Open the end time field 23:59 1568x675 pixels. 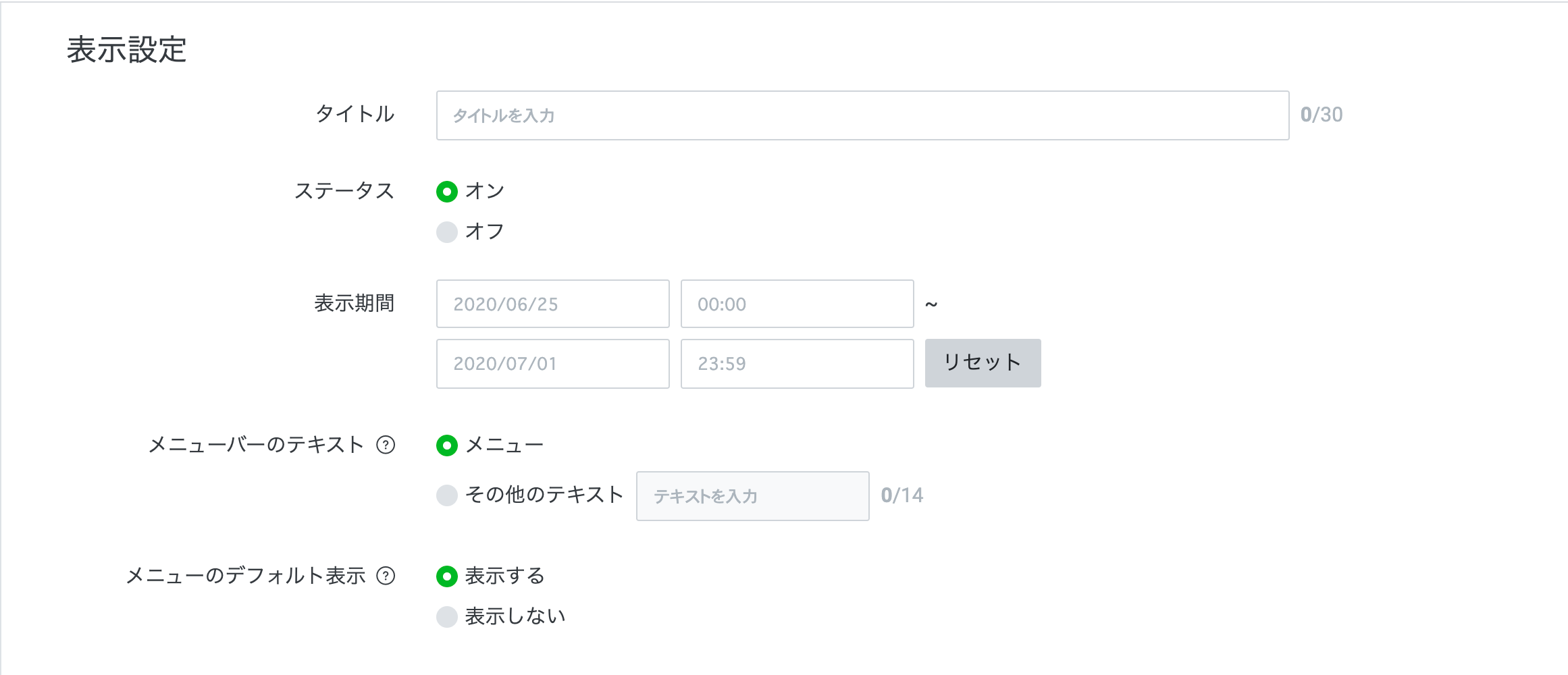coord(797,364)
